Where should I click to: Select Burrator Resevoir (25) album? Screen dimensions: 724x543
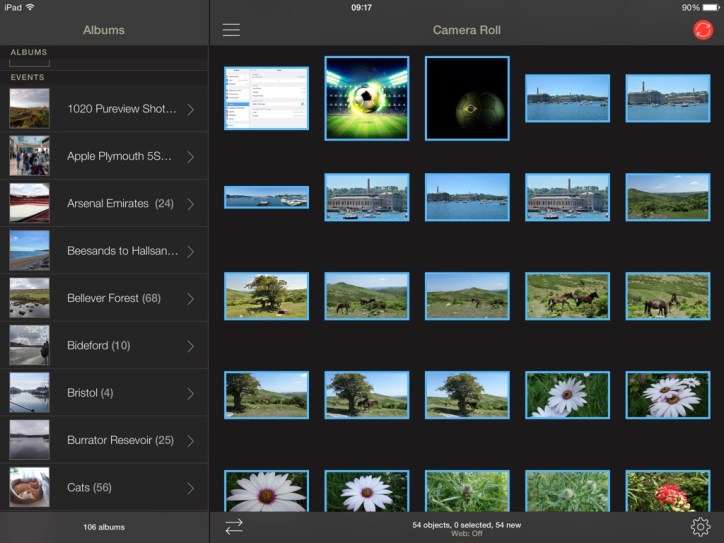coord(120,440)
